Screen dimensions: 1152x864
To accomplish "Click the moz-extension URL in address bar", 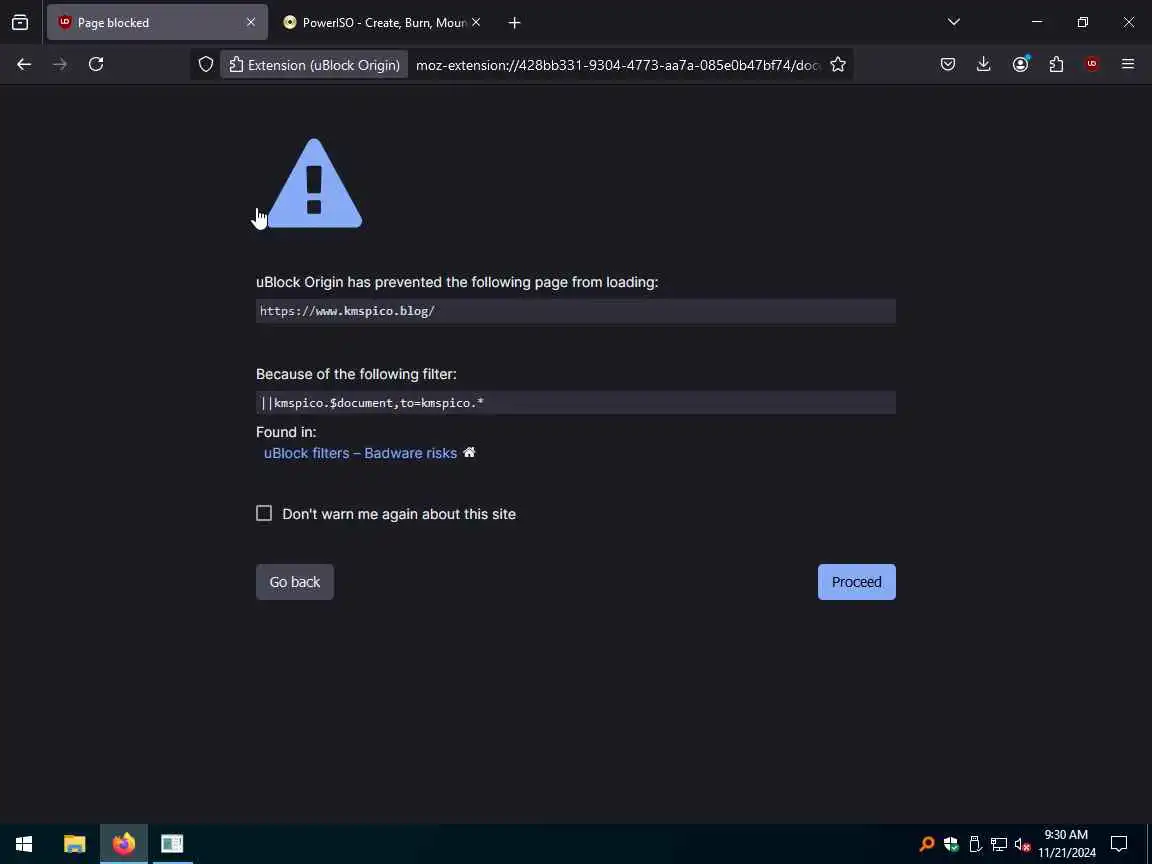I will [x=617, y=65].
